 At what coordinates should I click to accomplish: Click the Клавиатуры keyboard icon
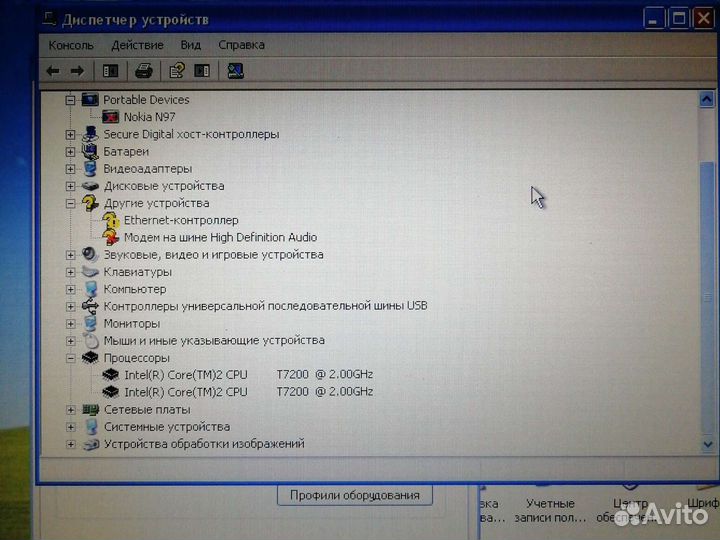[90, 272]
